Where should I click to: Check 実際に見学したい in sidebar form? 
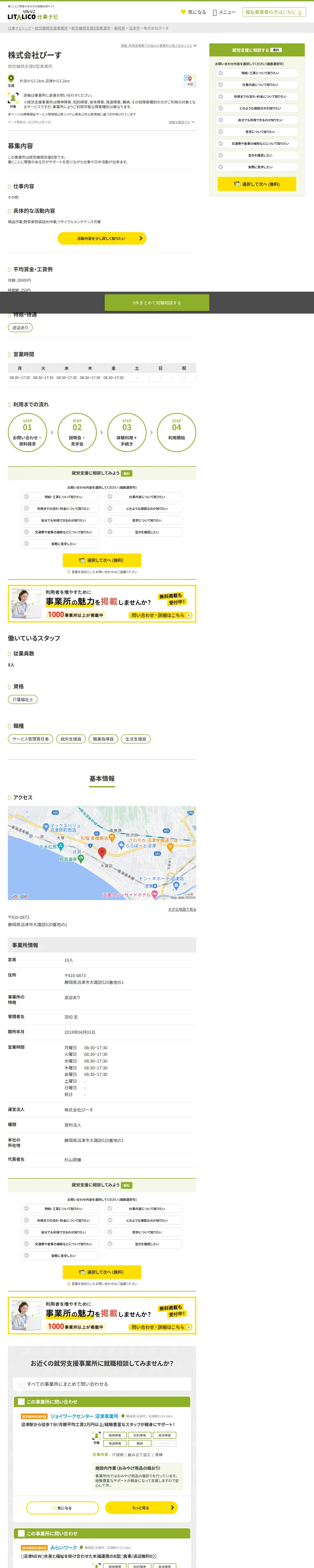coord(257,167)
